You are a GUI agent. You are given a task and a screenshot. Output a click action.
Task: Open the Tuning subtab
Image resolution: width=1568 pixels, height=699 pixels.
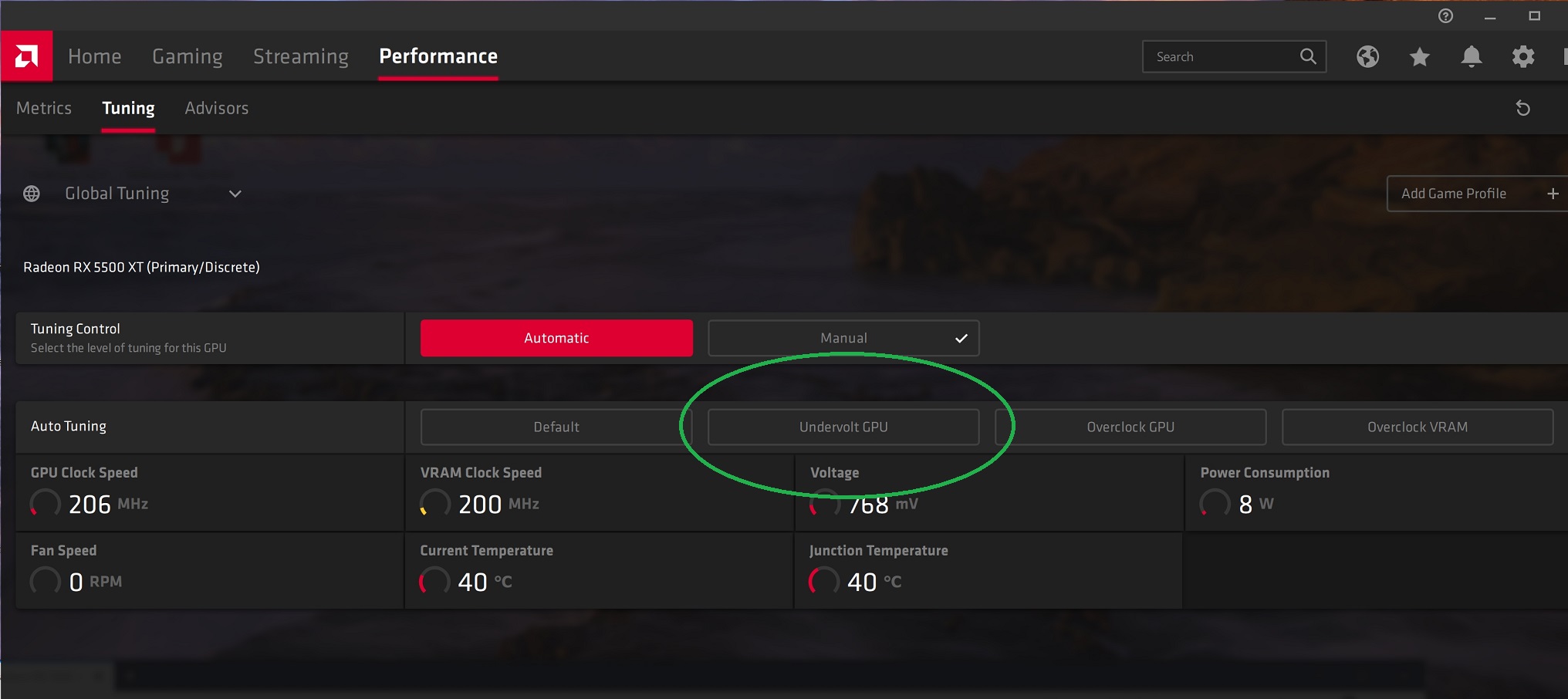pos(128,108)
